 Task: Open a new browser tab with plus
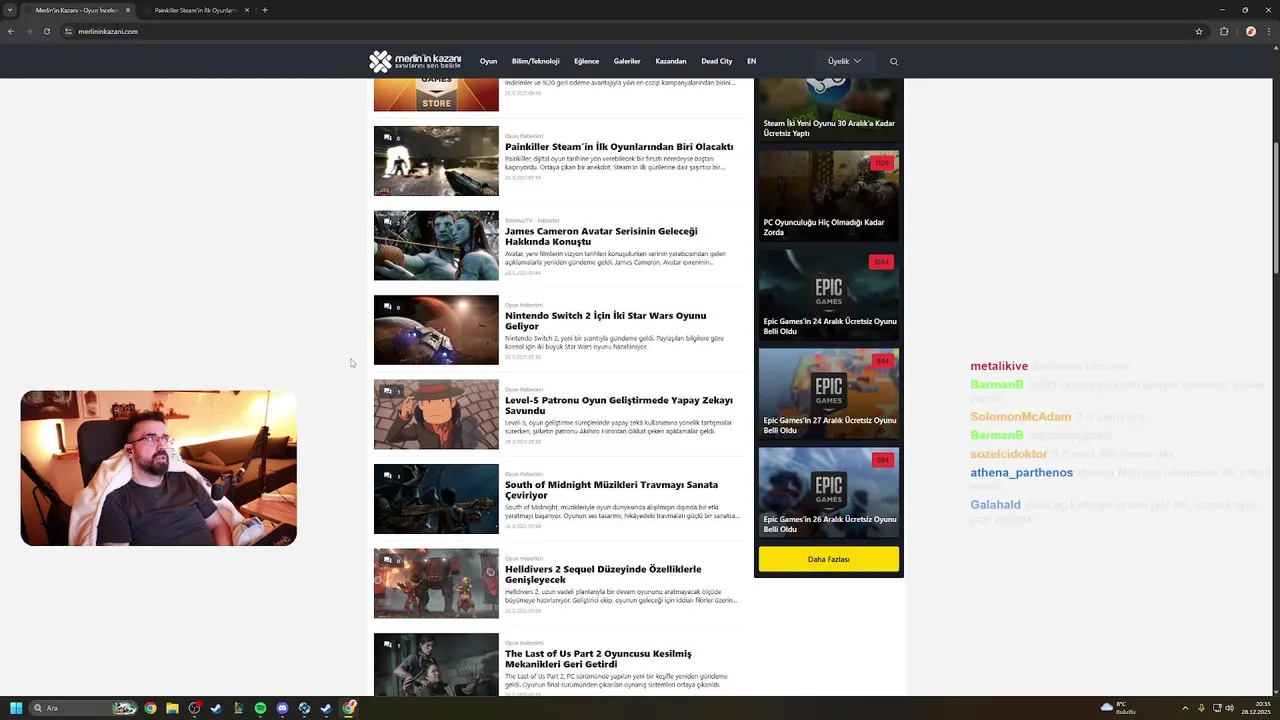(x=265, y=10)
